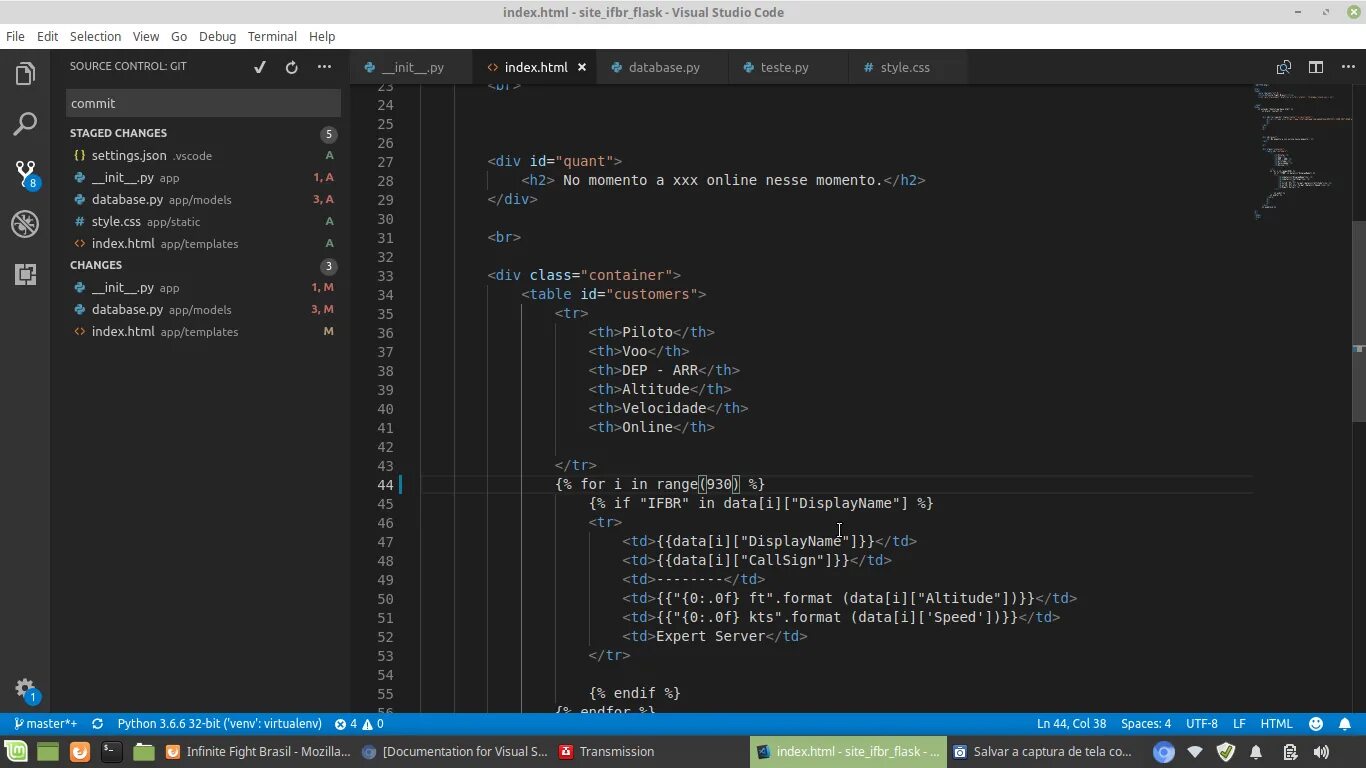Collapse the CHANGES section

click(96, 265)
